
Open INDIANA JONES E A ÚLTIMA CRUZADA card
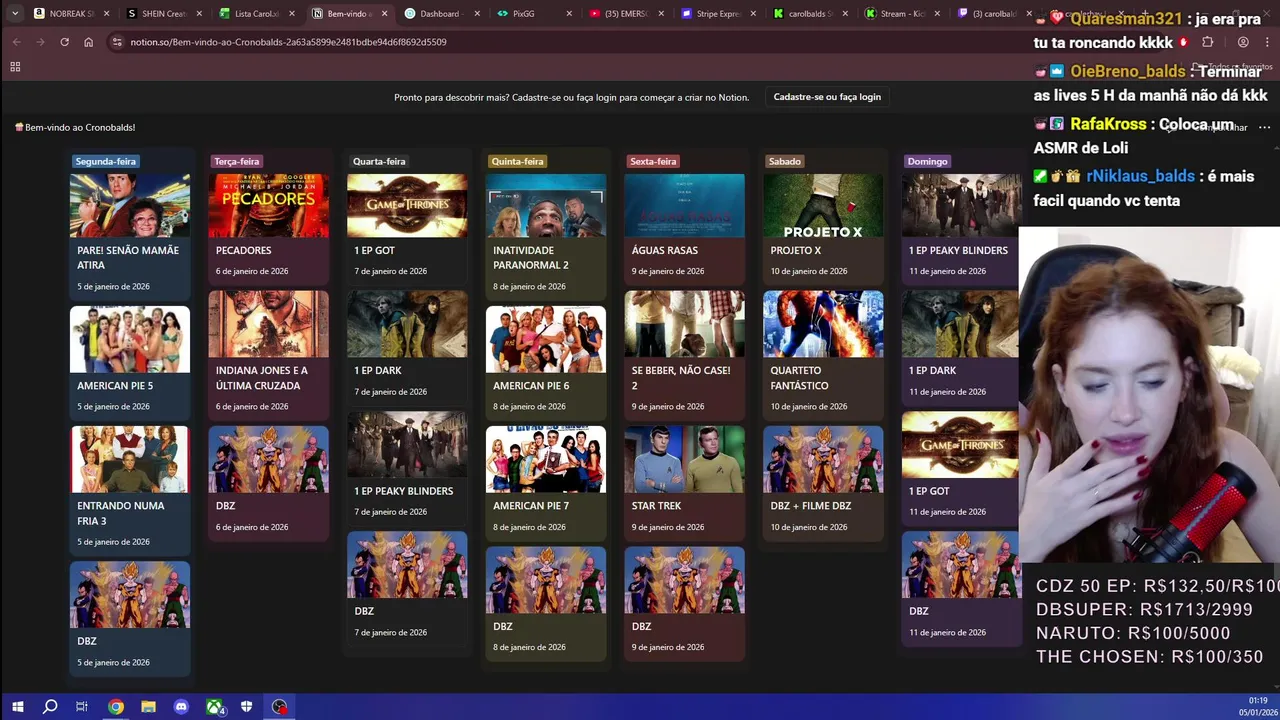pos(268,354)
